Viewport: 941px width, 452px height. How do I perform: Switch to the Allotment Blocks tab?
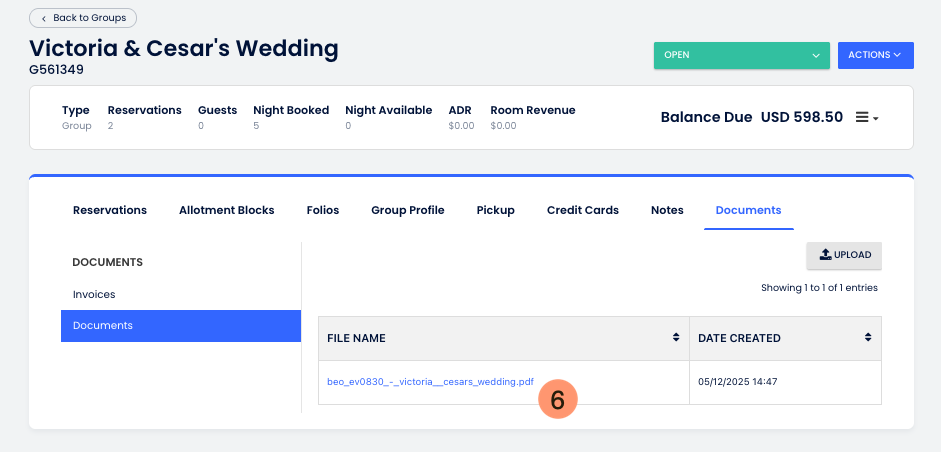click(227, 210)
